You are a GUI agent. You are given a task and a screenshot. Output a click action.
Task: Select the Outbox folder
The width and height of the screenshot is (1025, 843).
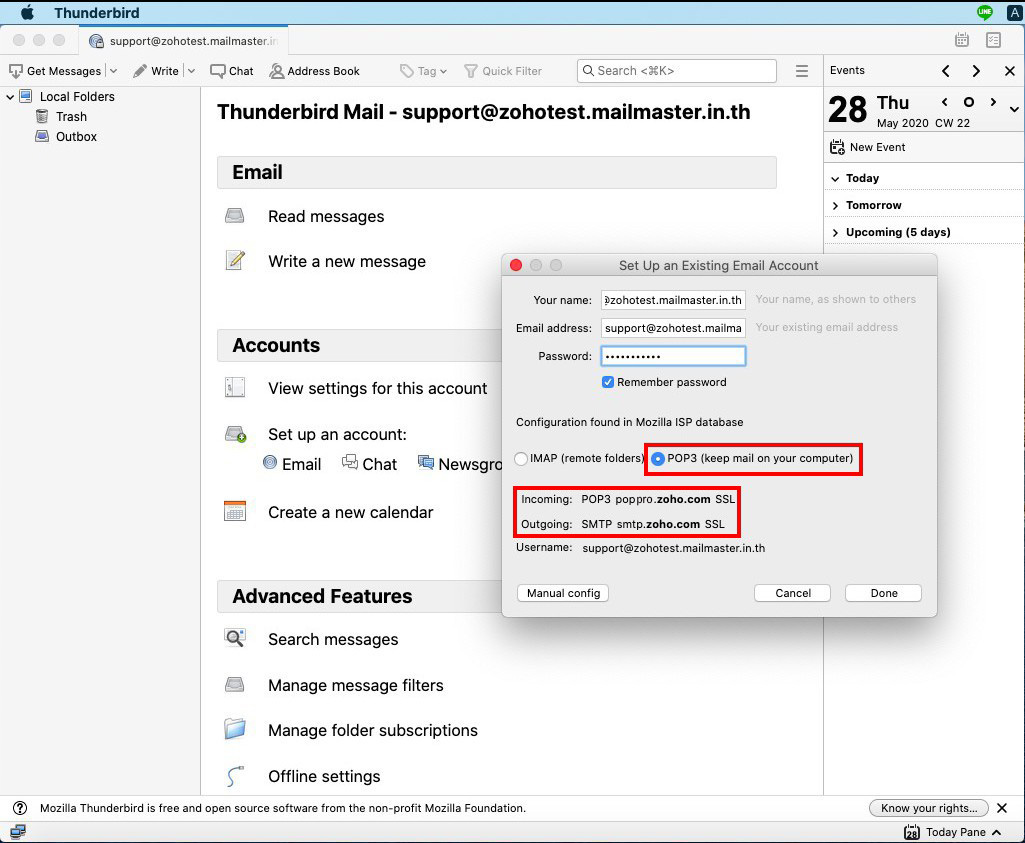(67, 137)
